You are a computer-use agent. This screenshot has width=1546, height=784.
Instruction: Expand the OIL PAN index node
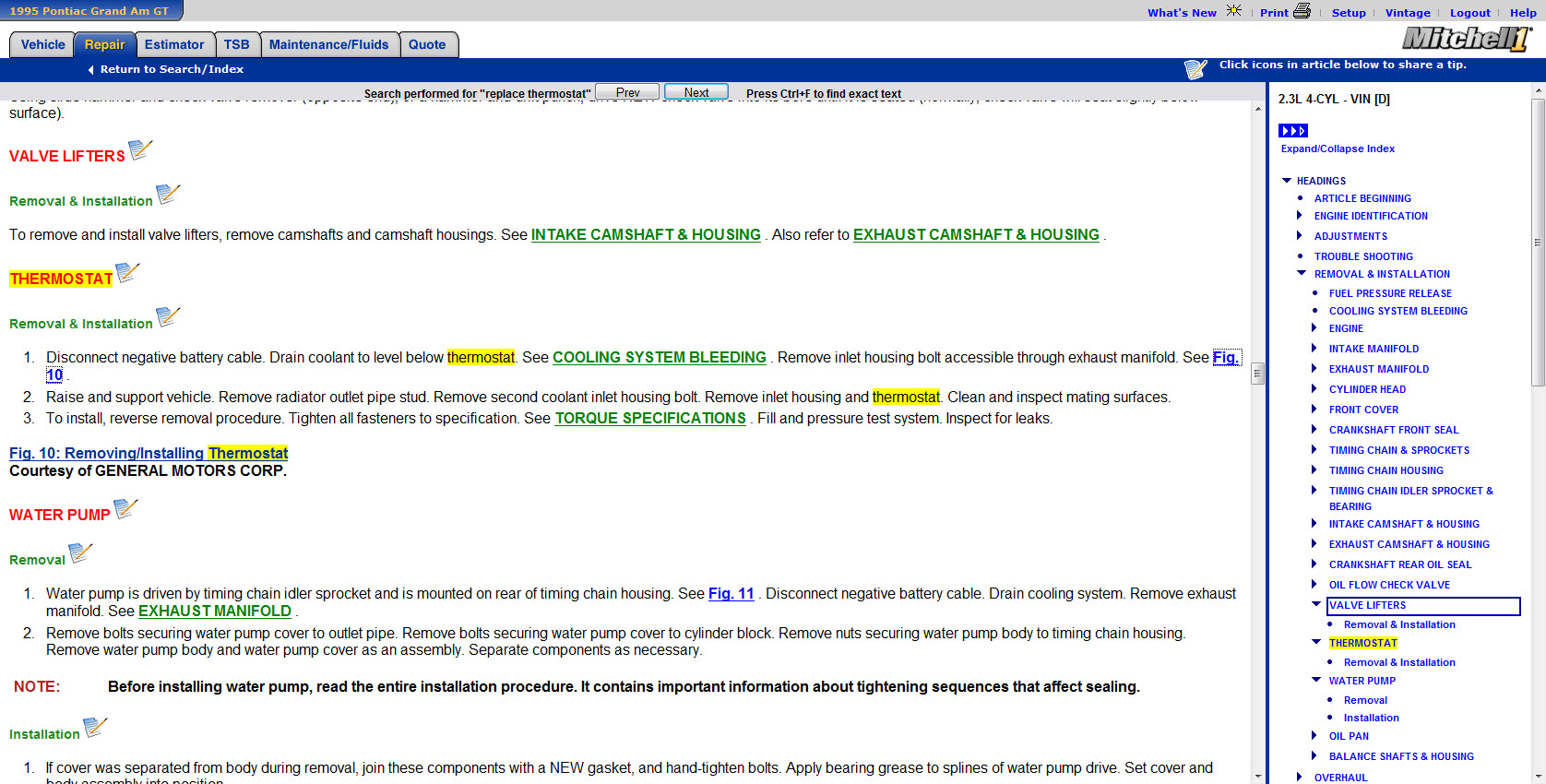pyautogui.click(x=1315, y=736)
